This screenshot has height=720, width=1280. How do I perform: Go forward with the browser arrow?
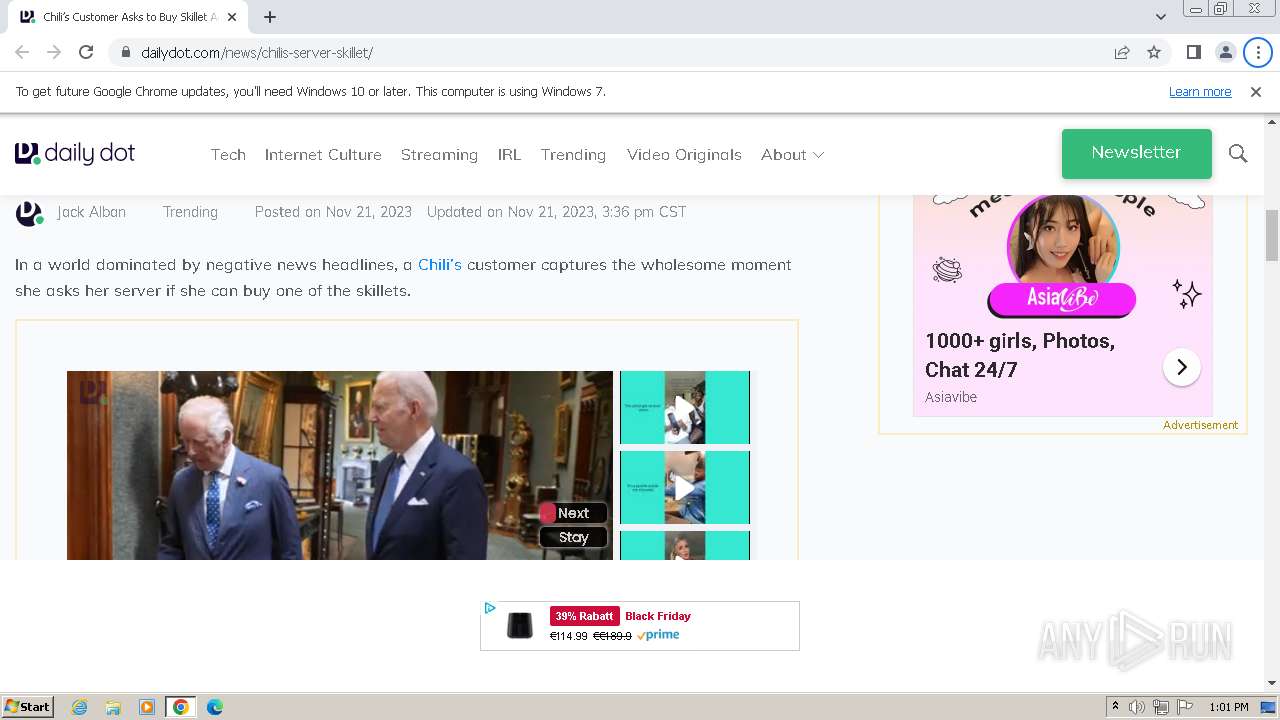tap(54, 52)
